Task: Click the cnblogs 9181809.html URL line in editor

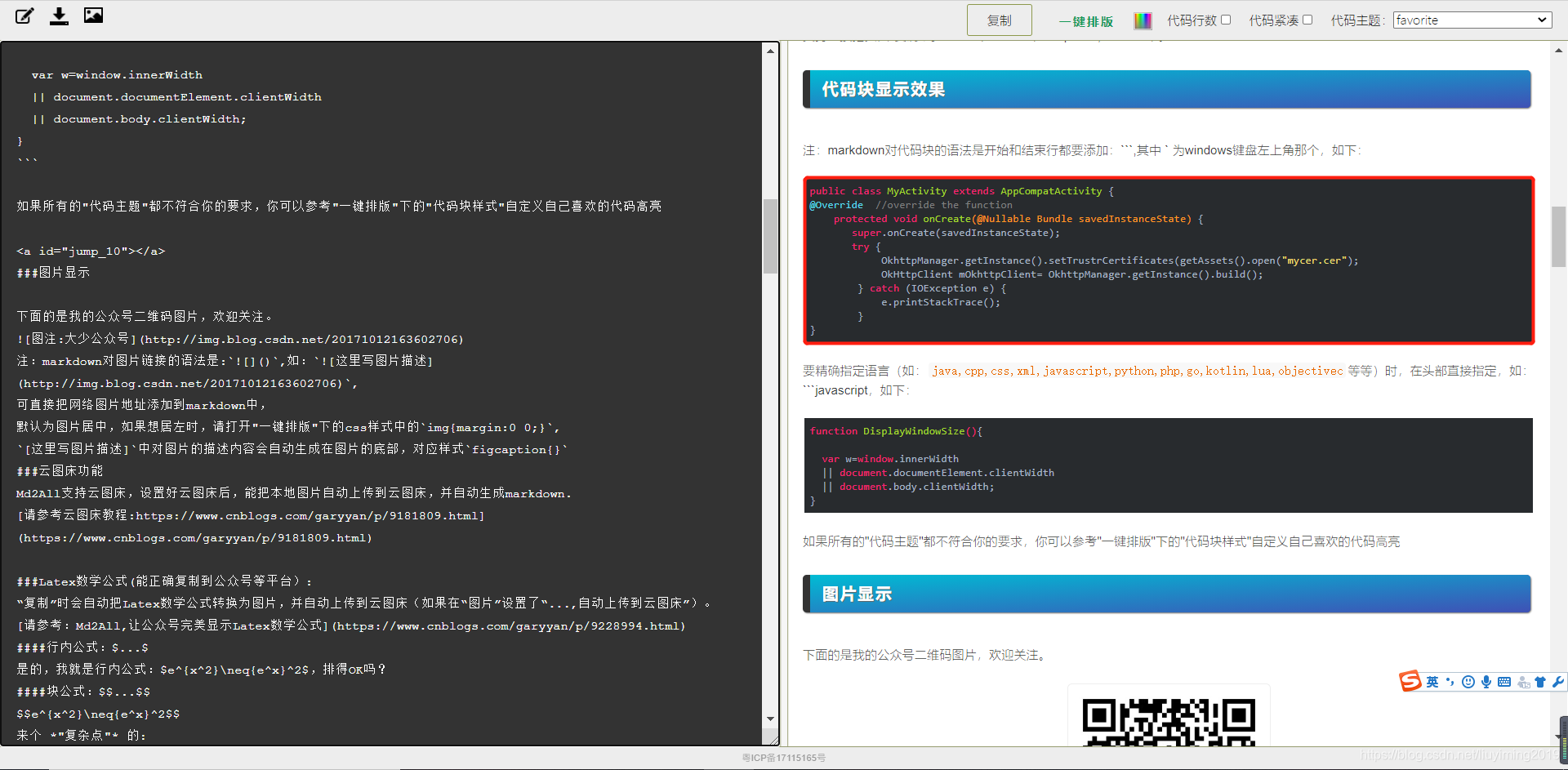Action: [195, 537]
